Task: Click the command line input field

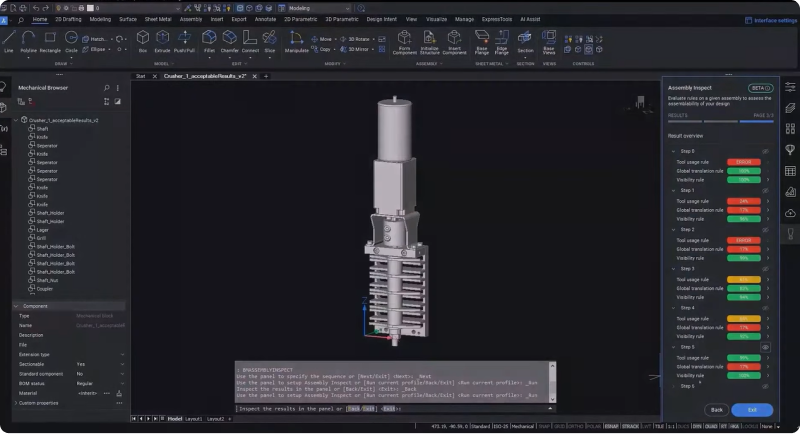Action: pyautogui.click(x=395, y=409)
